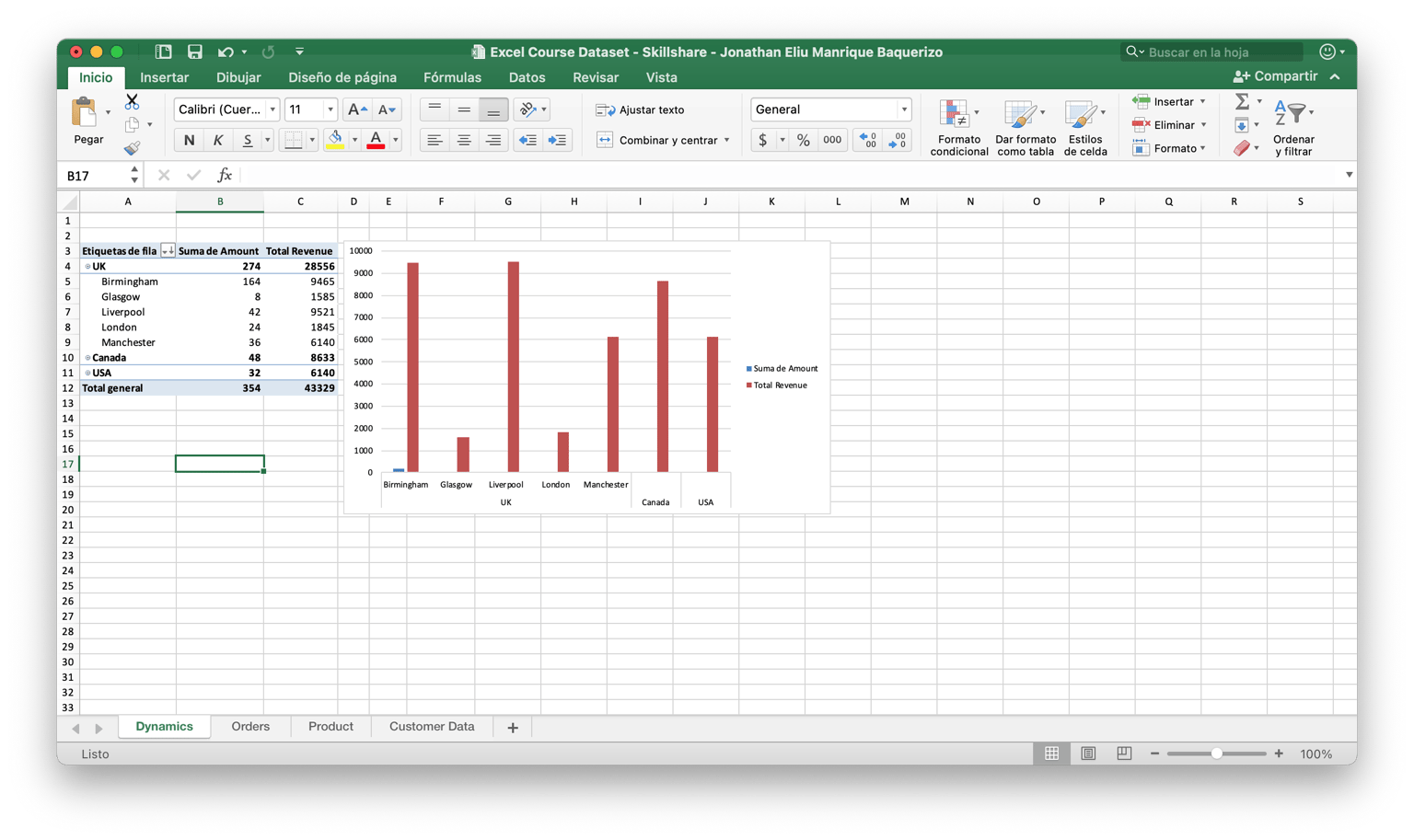Open Estilos de celda gallery
Image resolution: width=1414 pixels, height=840 pixels.
tap(1085, 128)
